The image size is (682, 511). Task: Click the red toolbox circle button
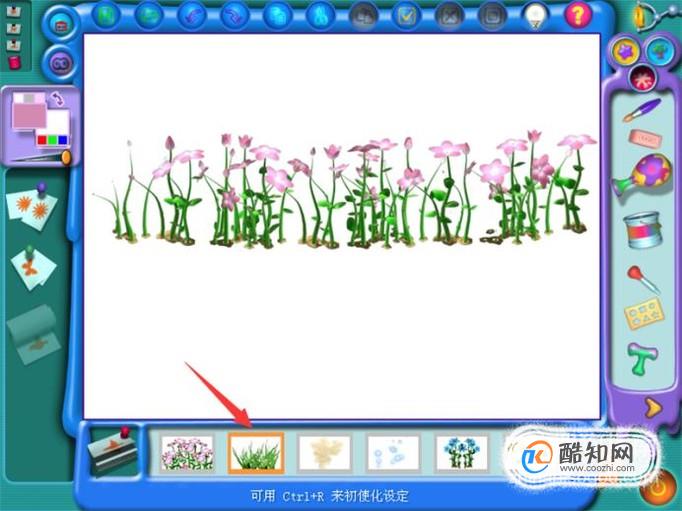[61, 24]
